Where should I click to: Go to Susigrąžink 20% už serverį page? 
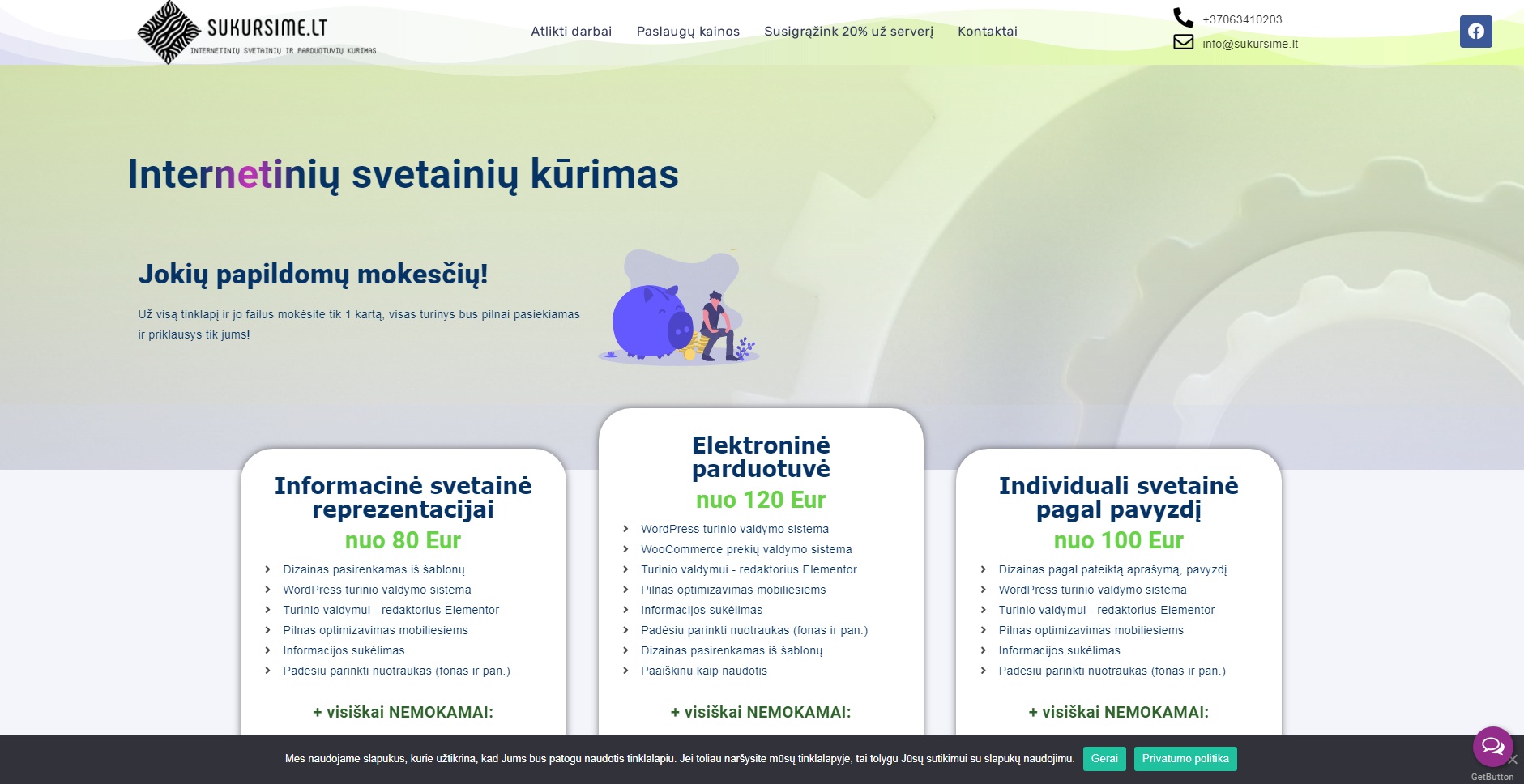pos(848,32)
